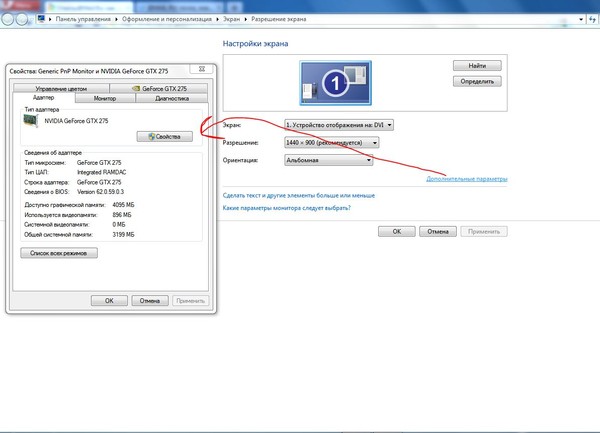This screenshot has width=600, height=433.
Task: Open the Экран display device dropdown
Action: pyautogui.click(x=339, y=125)
